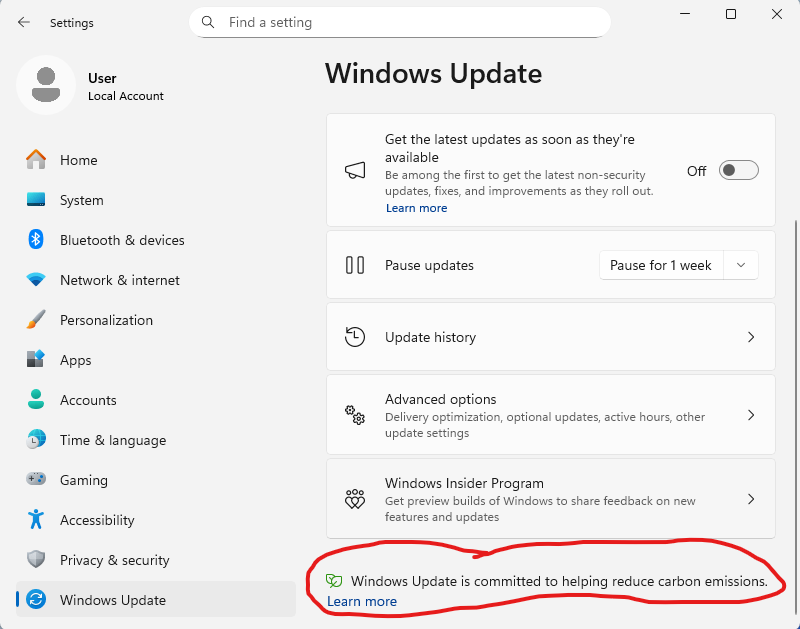
Task: Minimize the Settings window
Action: tap(685, 14)
